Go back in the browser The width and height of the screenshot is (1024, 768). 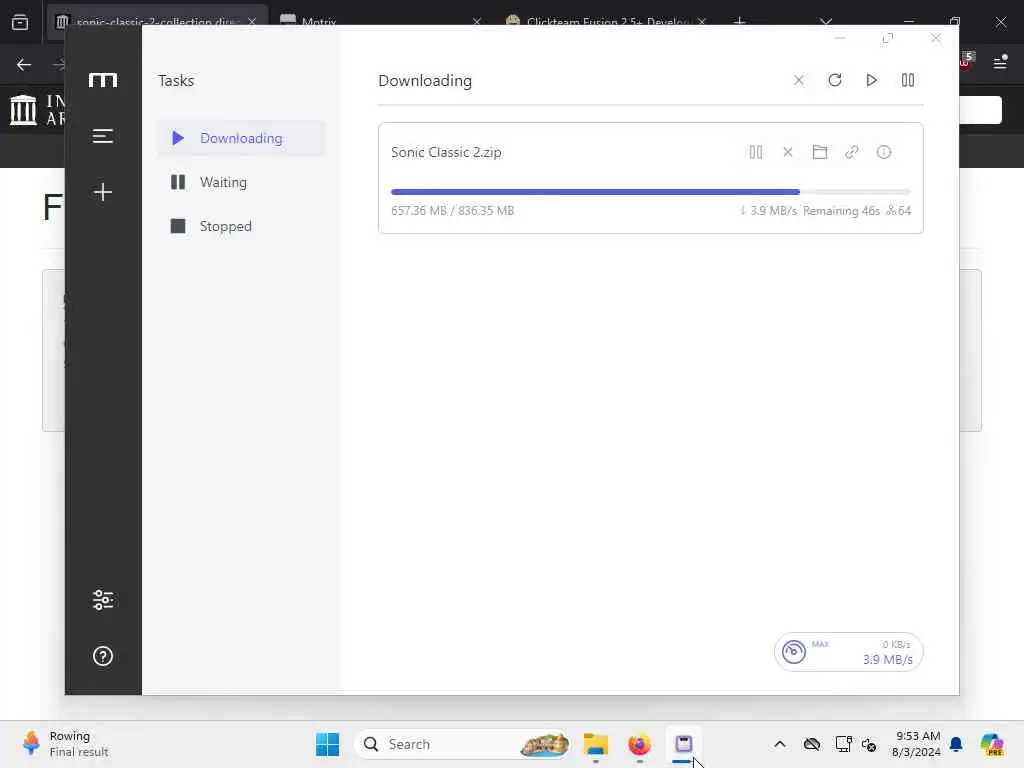(24, 64)
